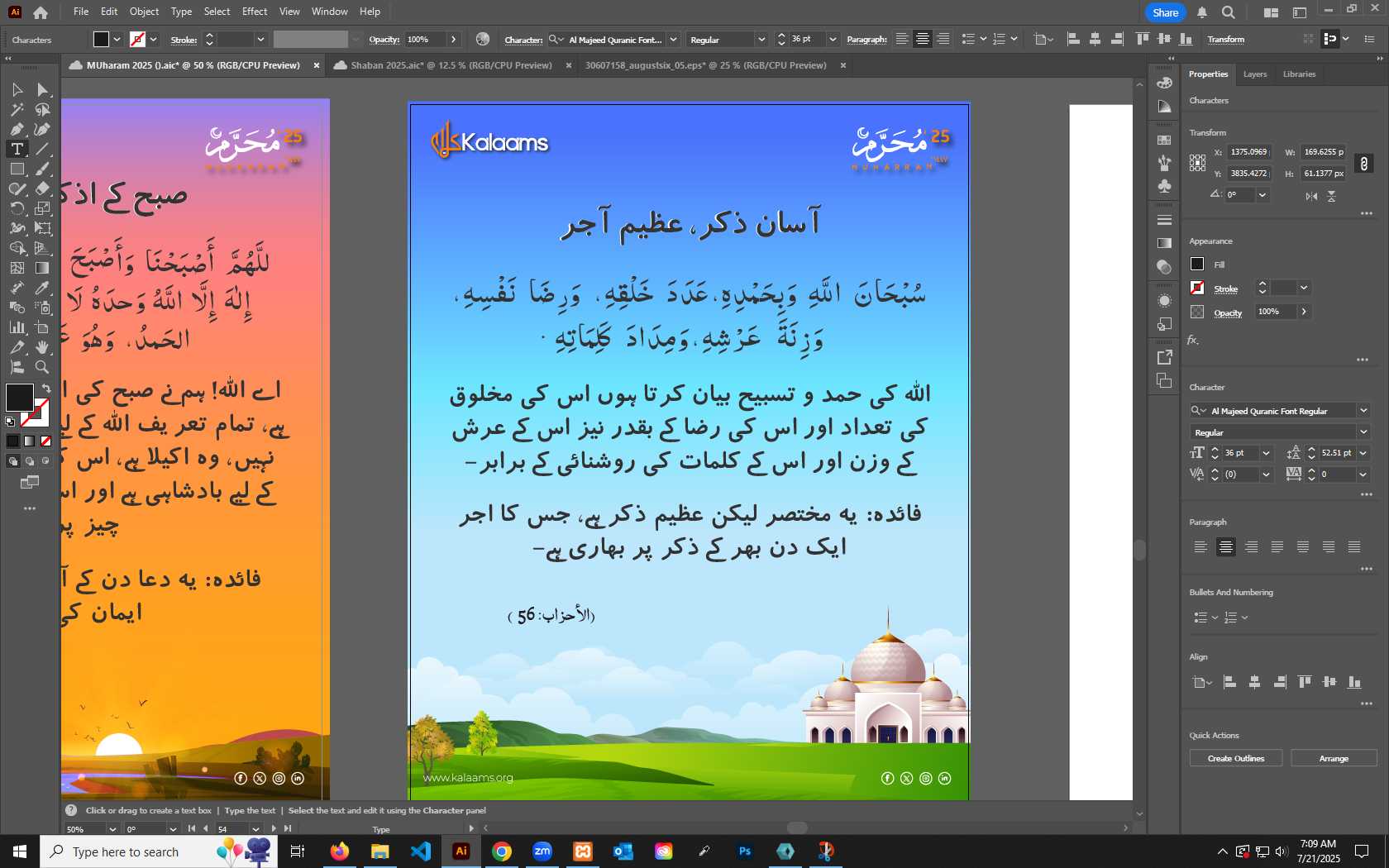The width and height of the screenshot is (1389, 868).
Task: Select the Column Graph tool
Action: point(17,327)
